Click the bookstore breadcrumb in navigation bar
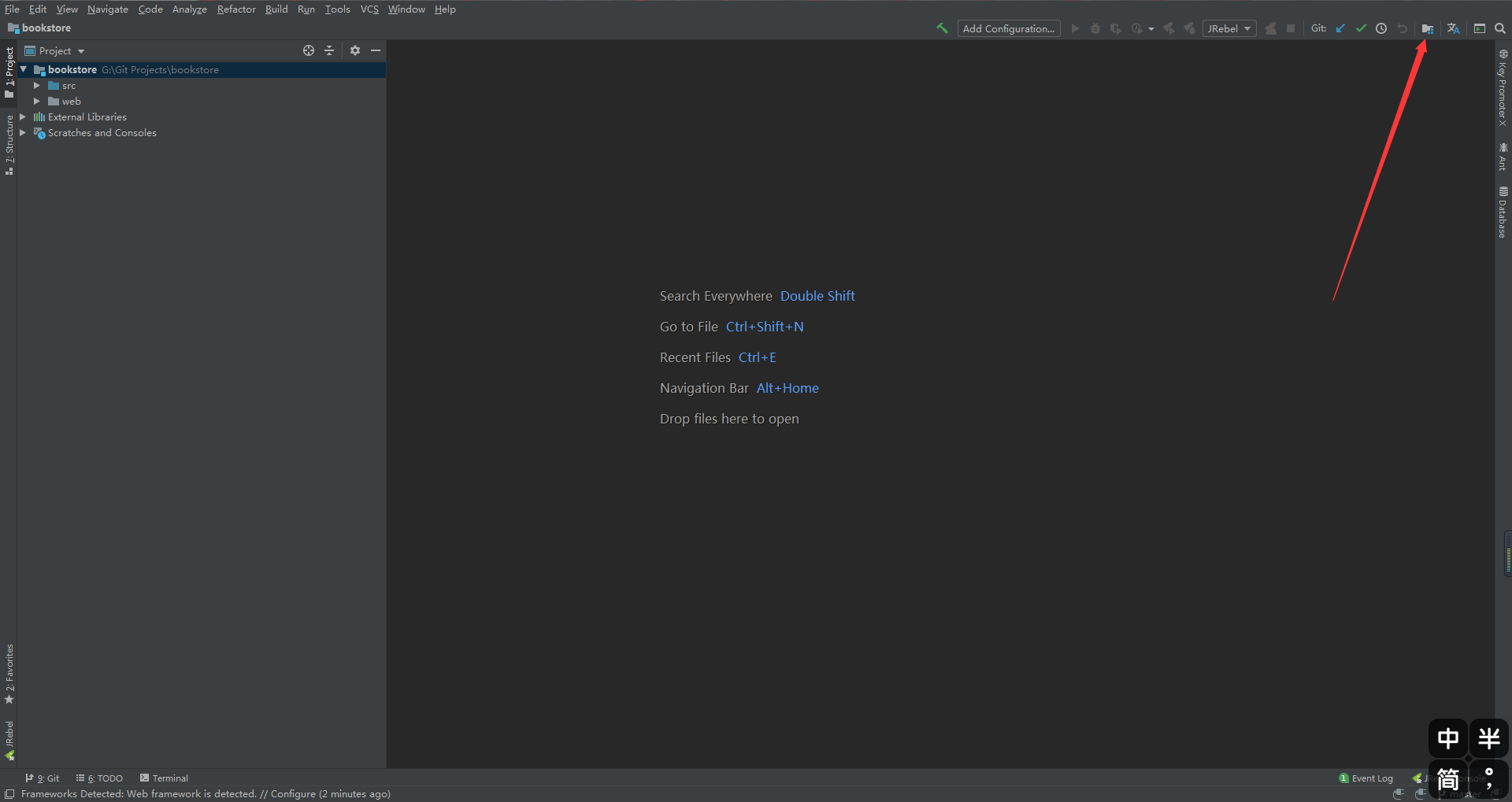Viewport: 1512px width, 802px height. tap(39, 28)
